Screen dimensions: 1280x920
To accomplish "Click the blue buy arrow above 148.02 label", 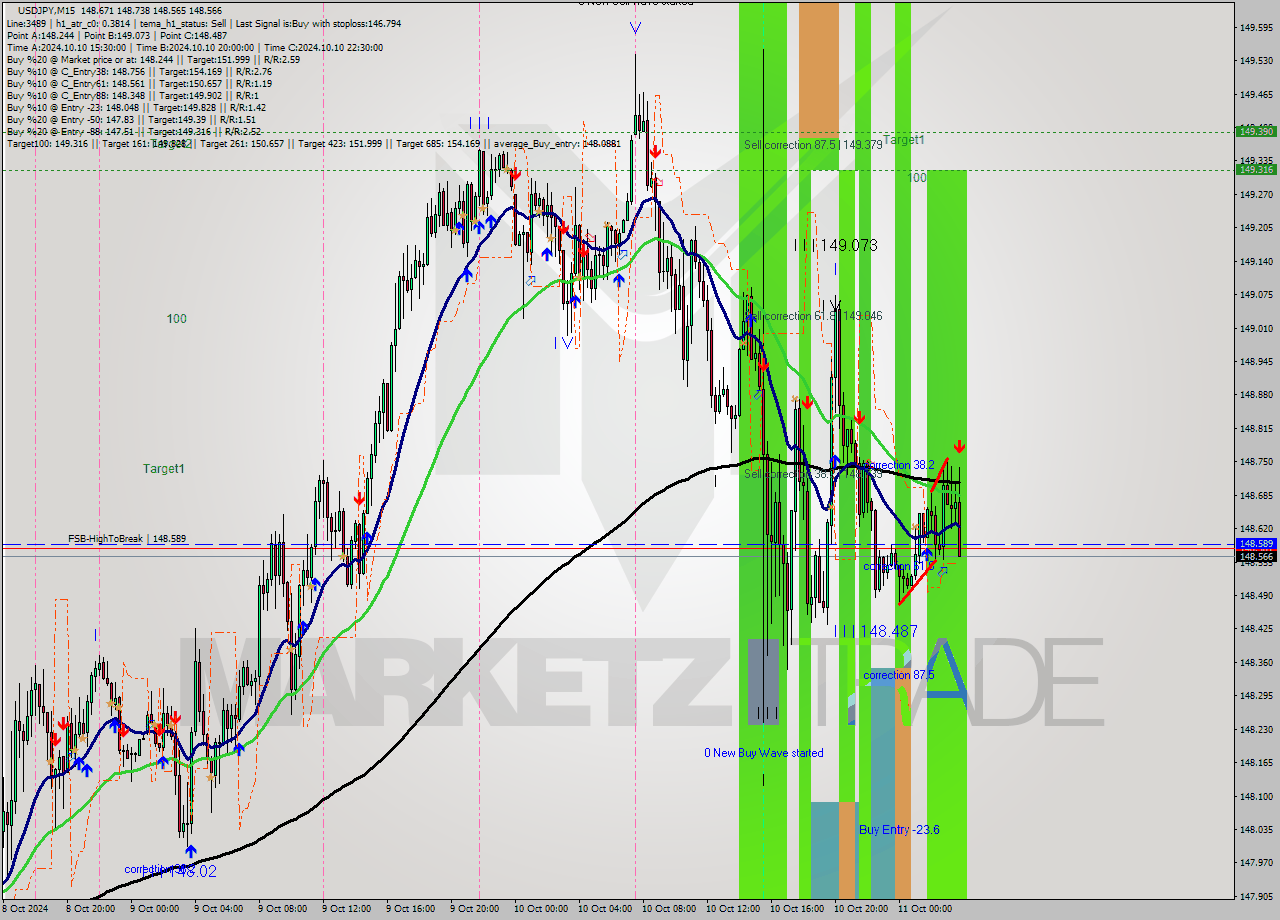I will [x=190, y=851].
